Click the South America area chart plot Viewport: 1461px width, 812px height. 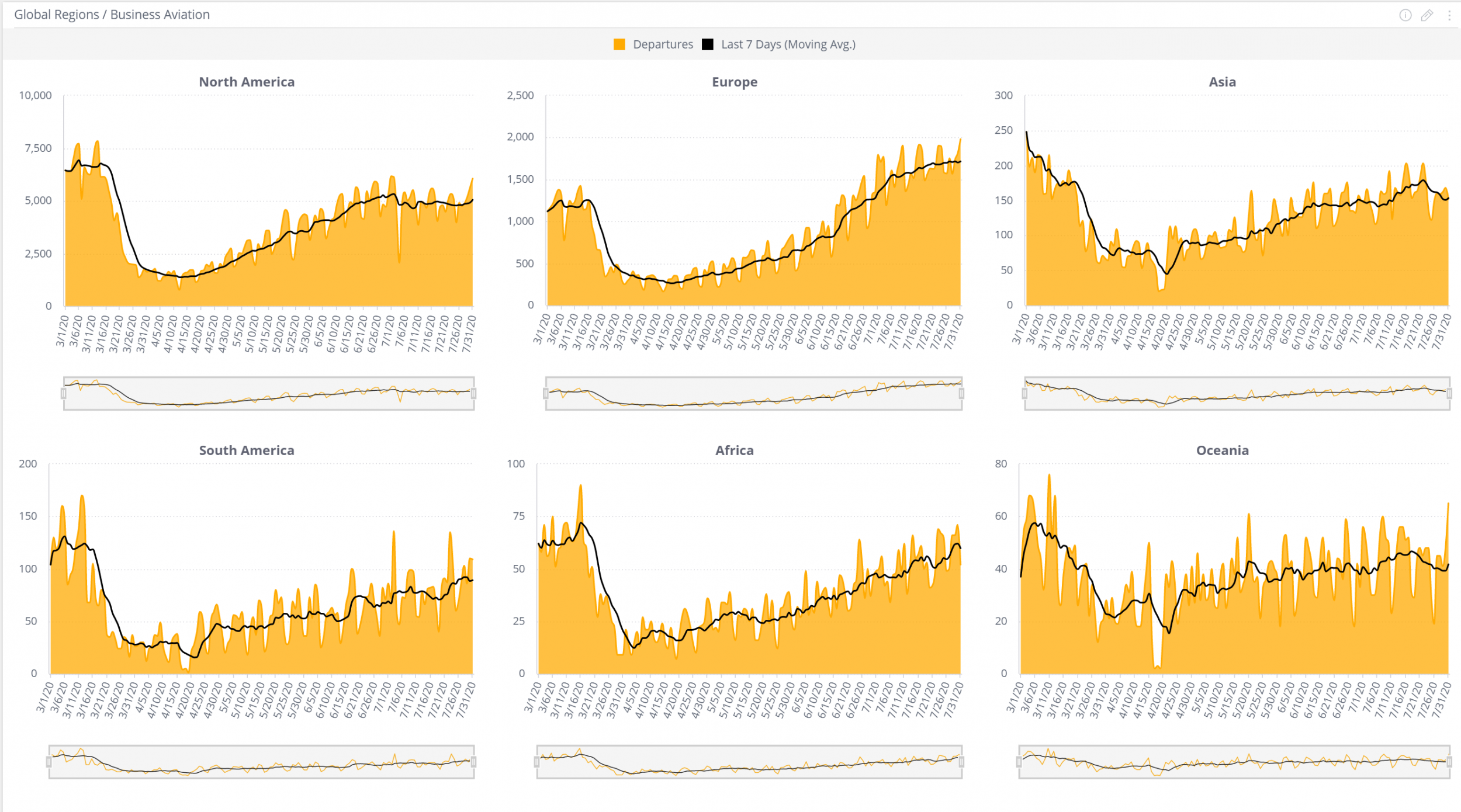tap(262, 569)
